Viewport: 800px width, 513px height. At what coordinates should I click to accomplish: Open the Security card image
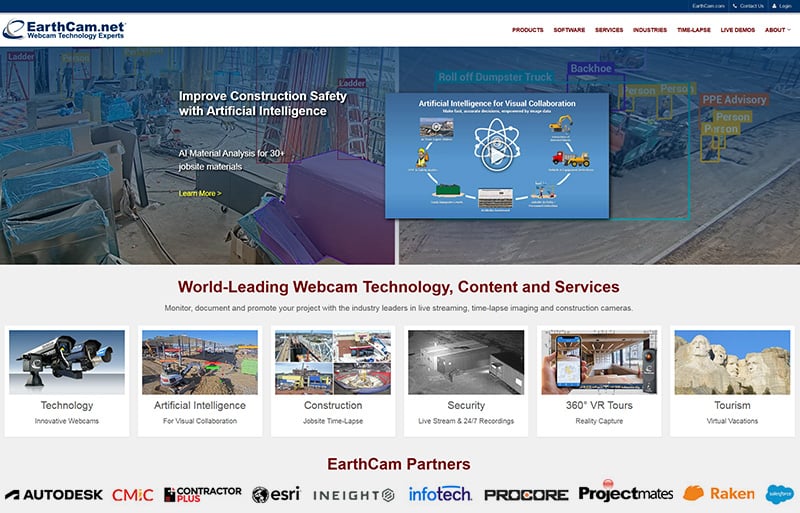(466, 362)
